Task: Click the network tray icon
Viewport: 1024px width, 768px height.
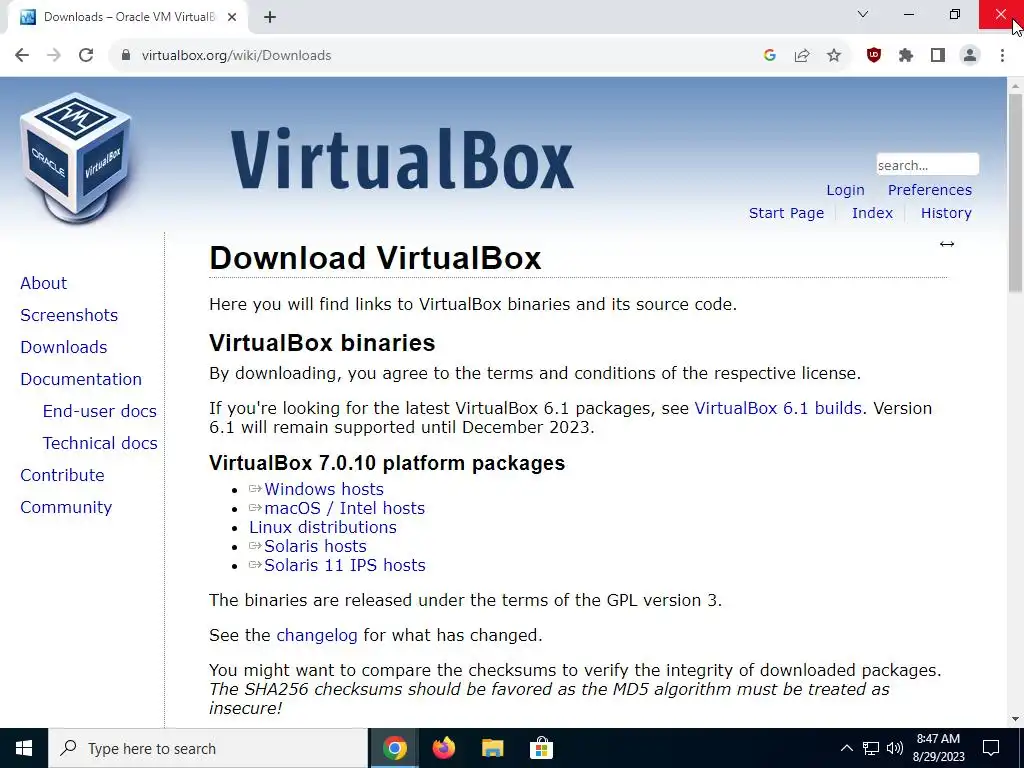Action: [x=871, y=748]
